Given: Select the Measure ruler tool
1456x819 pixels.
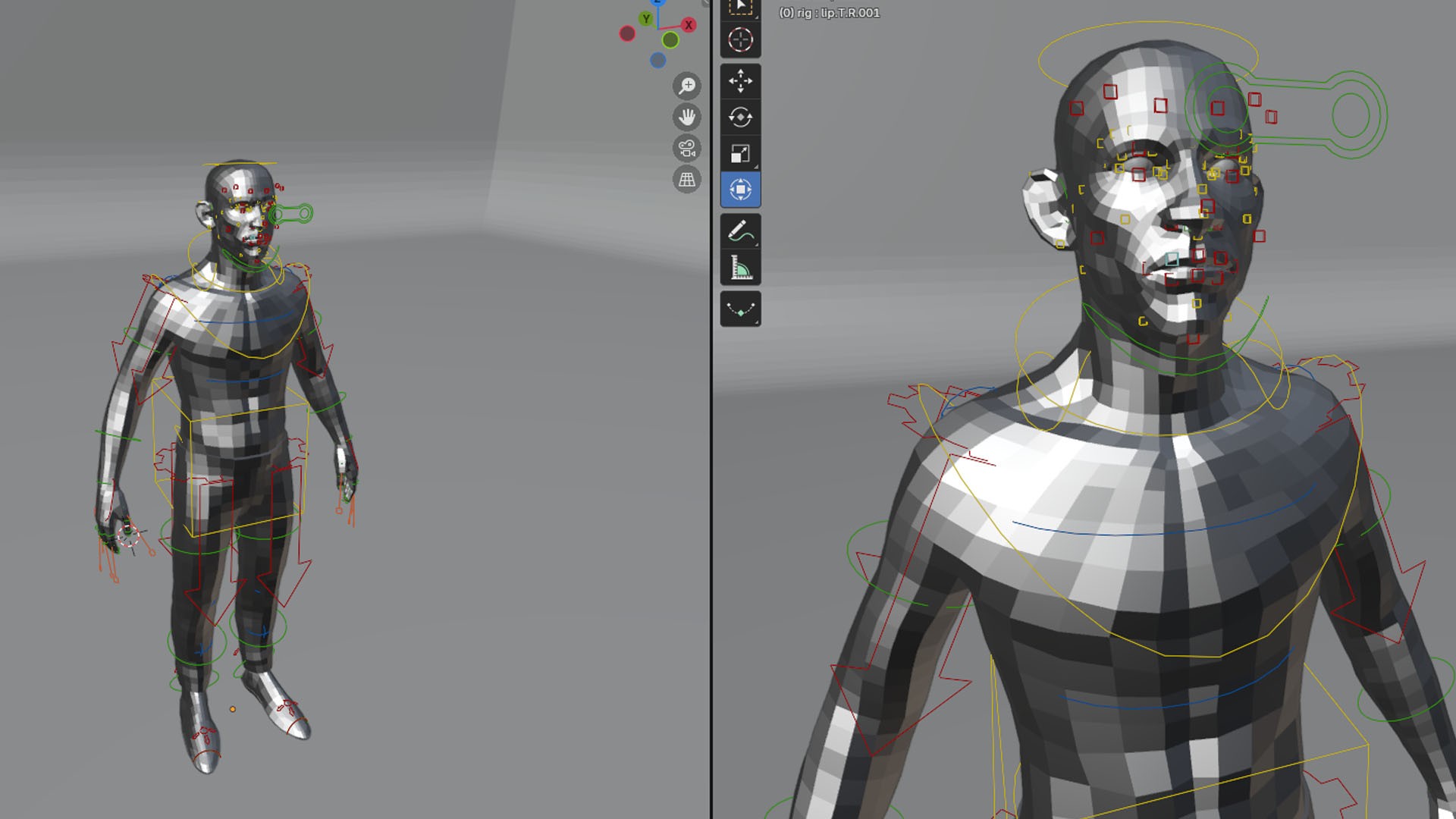Looking at the screenshot, I should coord(740,268).
